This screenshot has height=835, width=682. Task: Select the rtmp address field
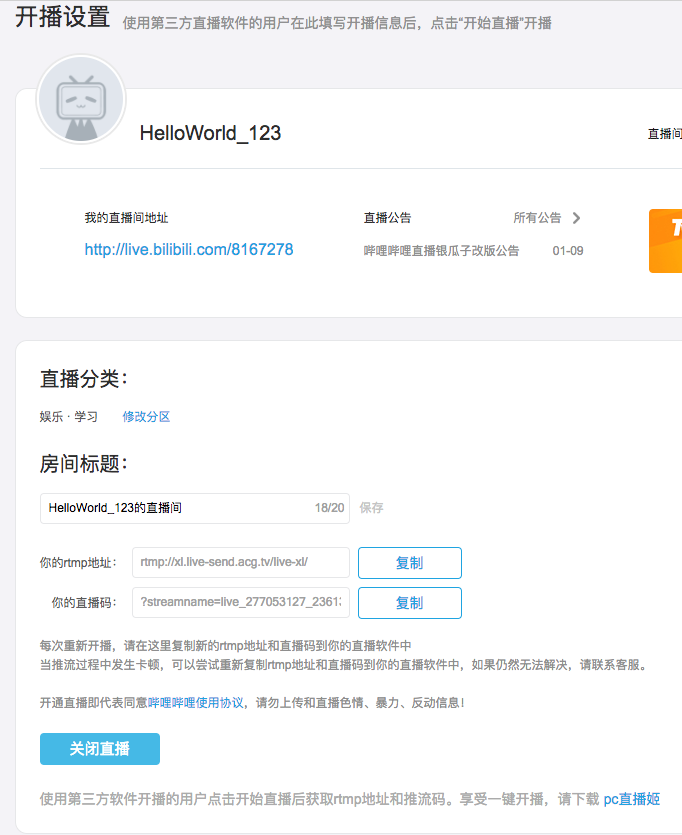pyautogui.click(x=241, y=562)
